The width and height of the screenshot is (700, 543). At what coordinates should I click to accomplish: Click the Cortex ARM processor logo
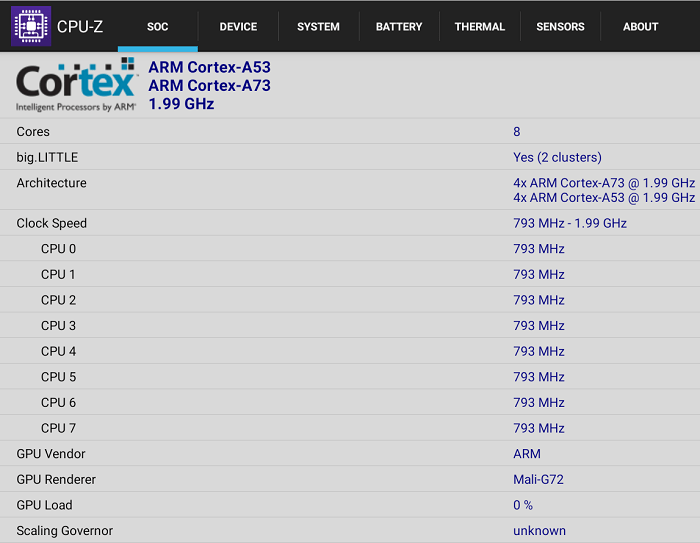[76, 85]
